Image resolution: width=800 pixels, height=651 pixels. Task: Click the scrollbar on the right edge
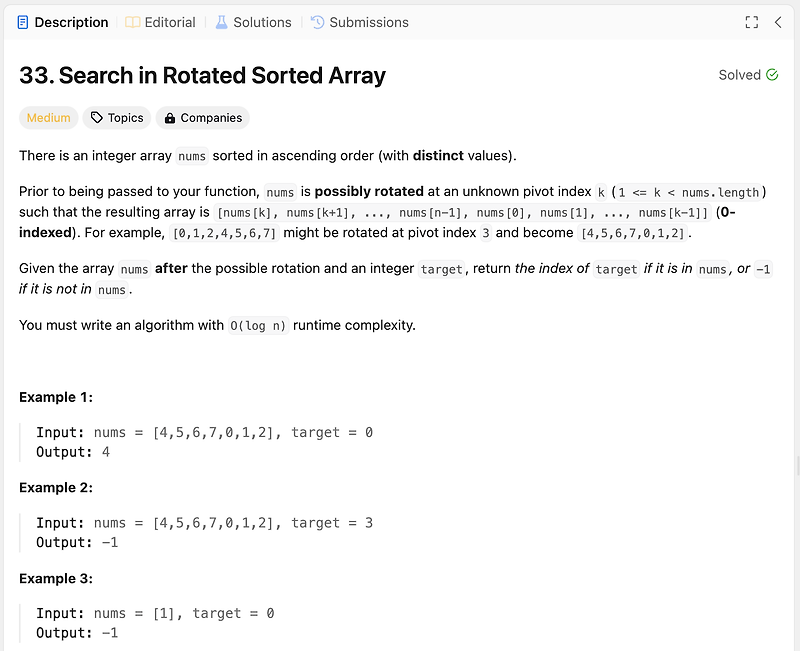coord(798,466)
